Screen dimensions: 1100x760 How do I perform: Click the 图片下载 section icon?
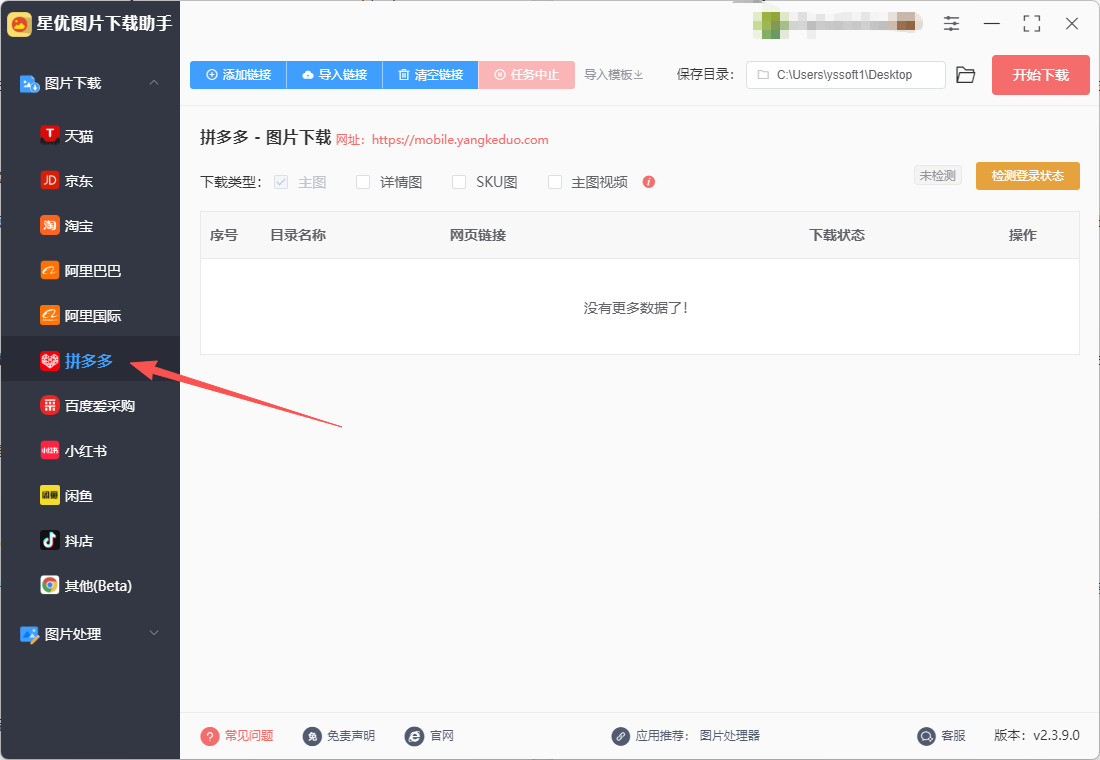point(29,84)
